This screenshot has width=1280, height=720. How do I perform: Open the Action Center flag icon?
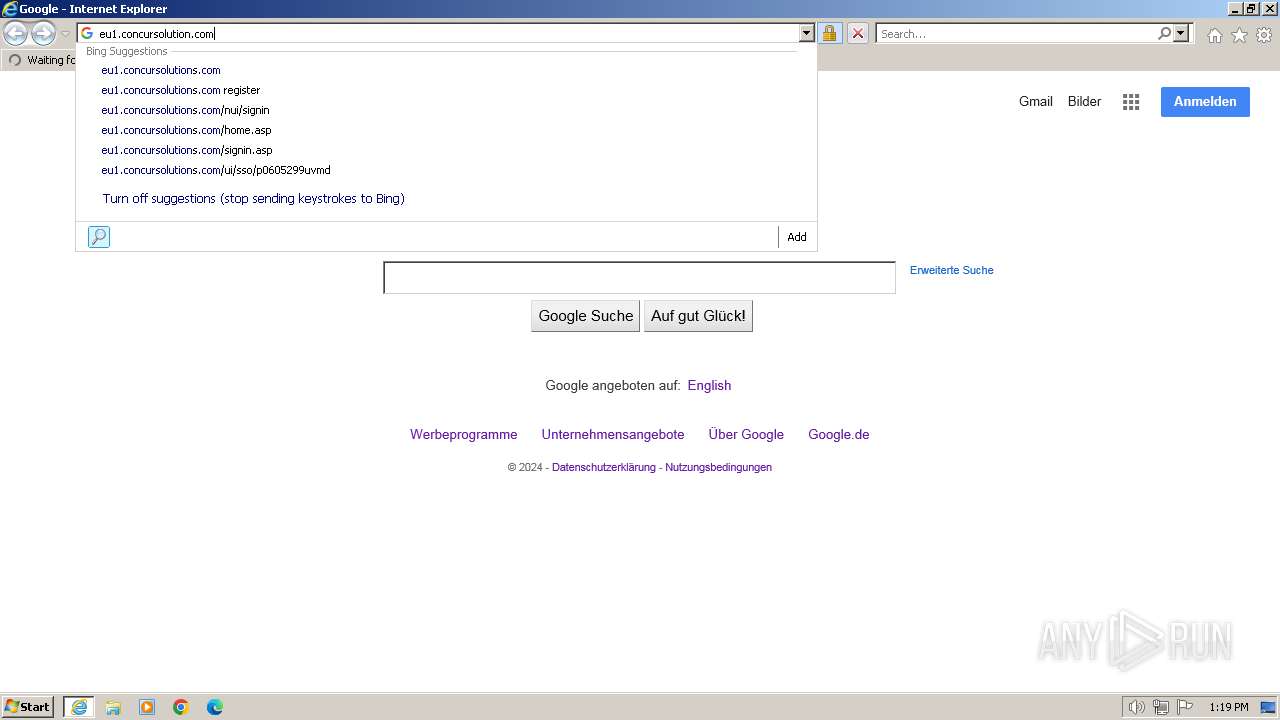(1185, 707)
